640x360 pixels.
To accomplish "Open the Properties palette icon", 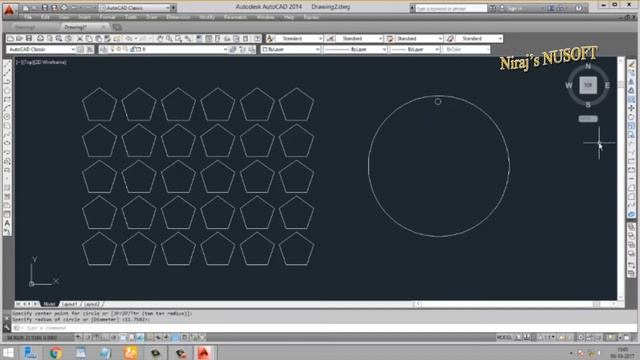I will point(199,38).
